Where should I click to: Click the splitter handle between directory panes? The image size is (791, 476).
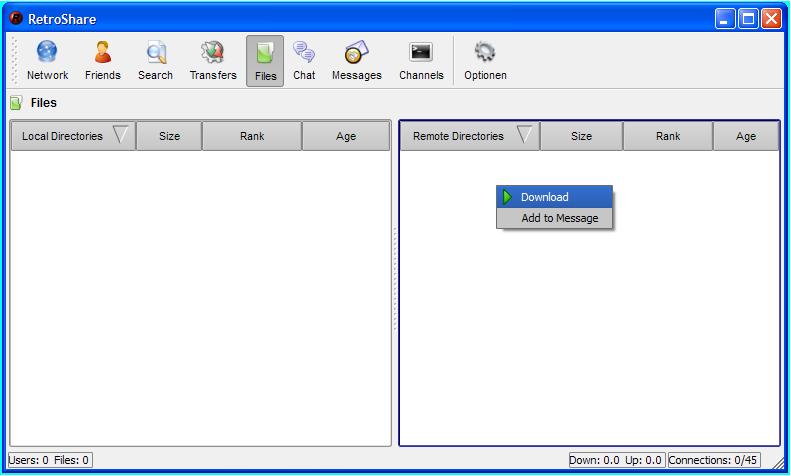395,279
